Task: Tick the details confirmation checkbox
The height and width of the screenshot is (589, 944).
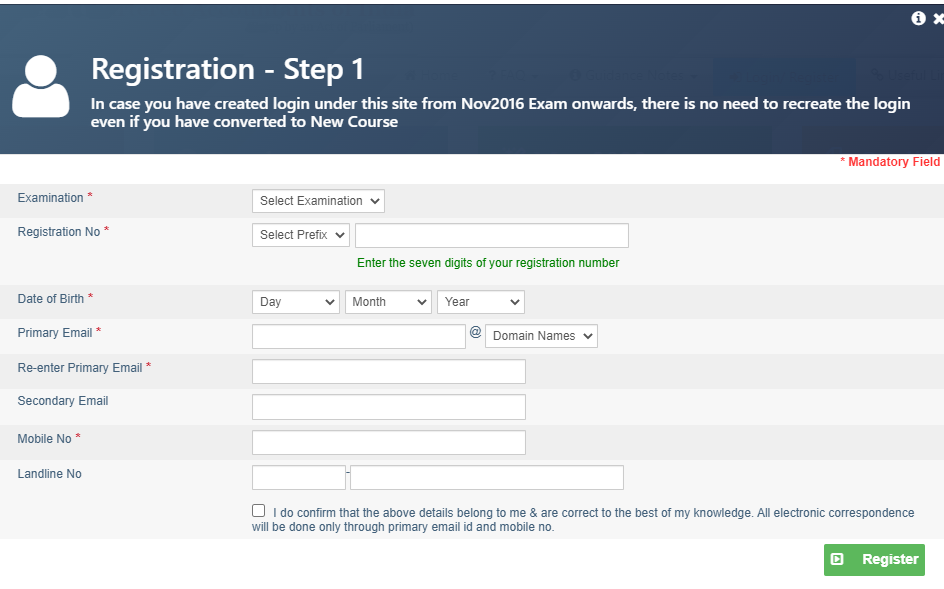Action: [x=259, y=511]
